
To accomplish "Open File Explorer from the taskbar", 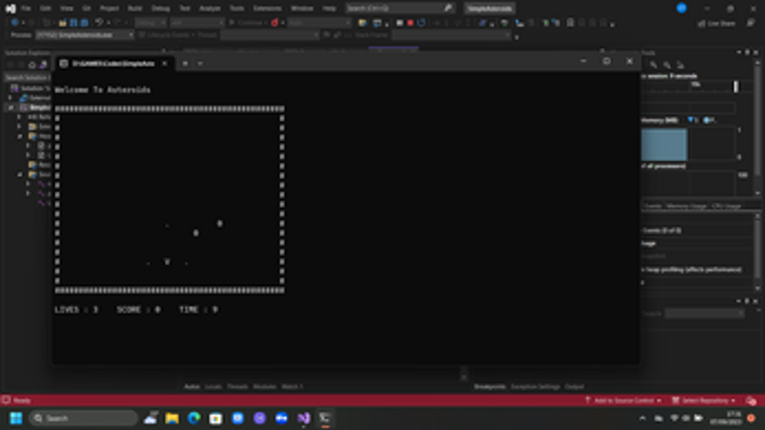I will coord(172,418).
